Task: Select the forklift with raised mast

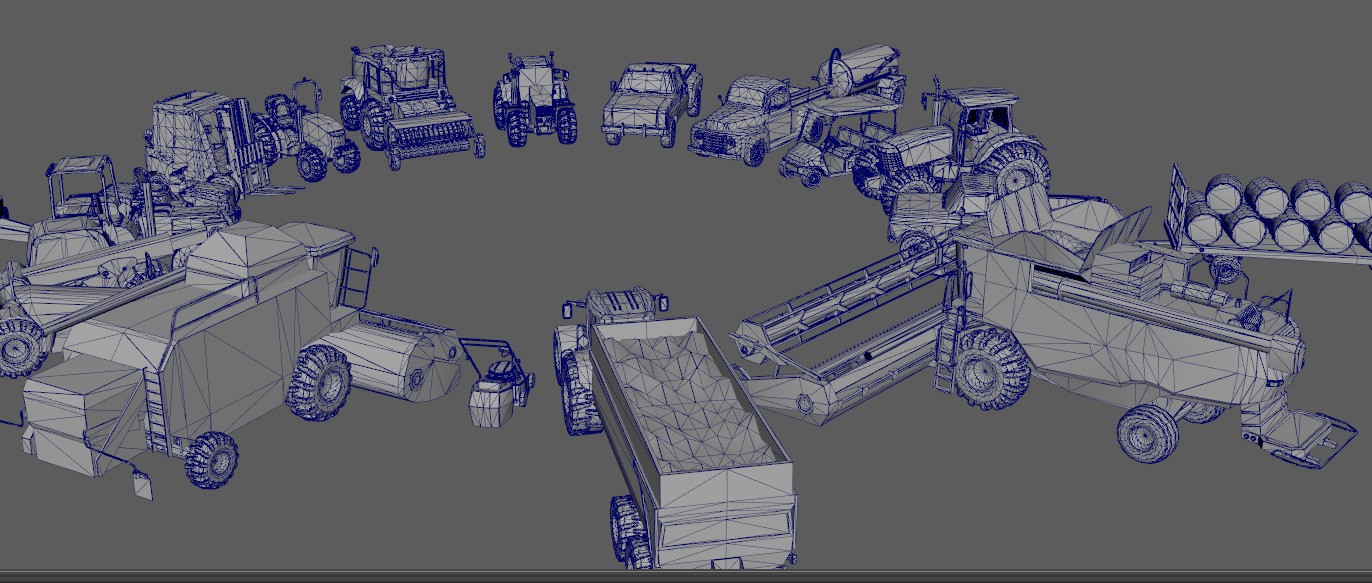Action: coord(205,150)
